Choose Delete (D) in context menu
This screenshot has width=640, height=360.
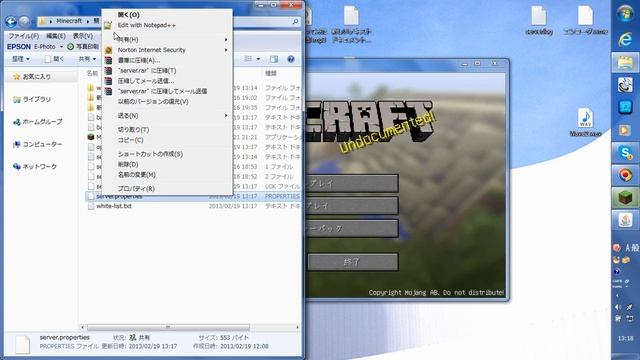pyautogui.click(x=167, y=164)
